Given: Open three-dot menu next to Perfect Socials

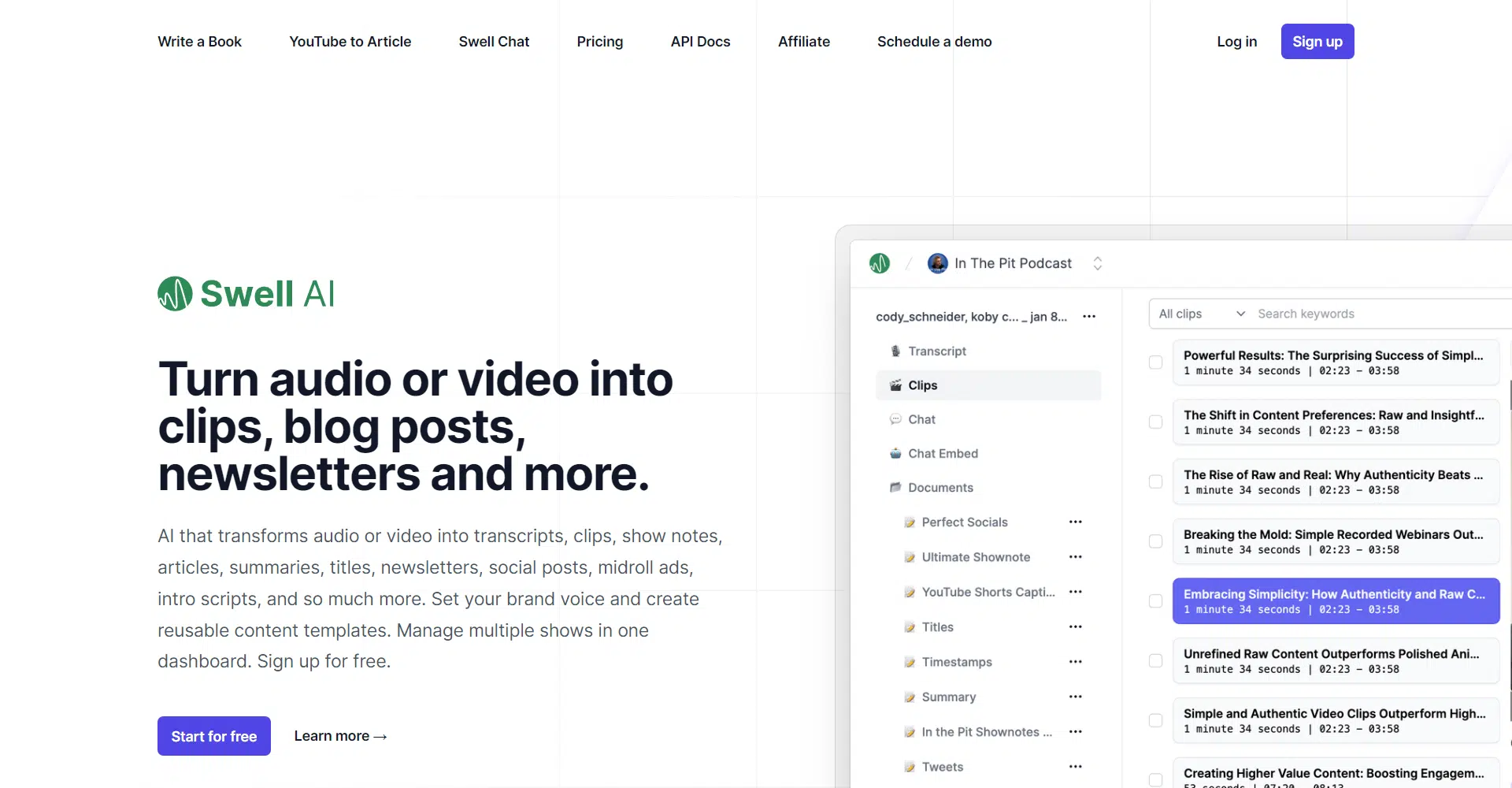Looking at the screenshot, I should pos(1075,522).
